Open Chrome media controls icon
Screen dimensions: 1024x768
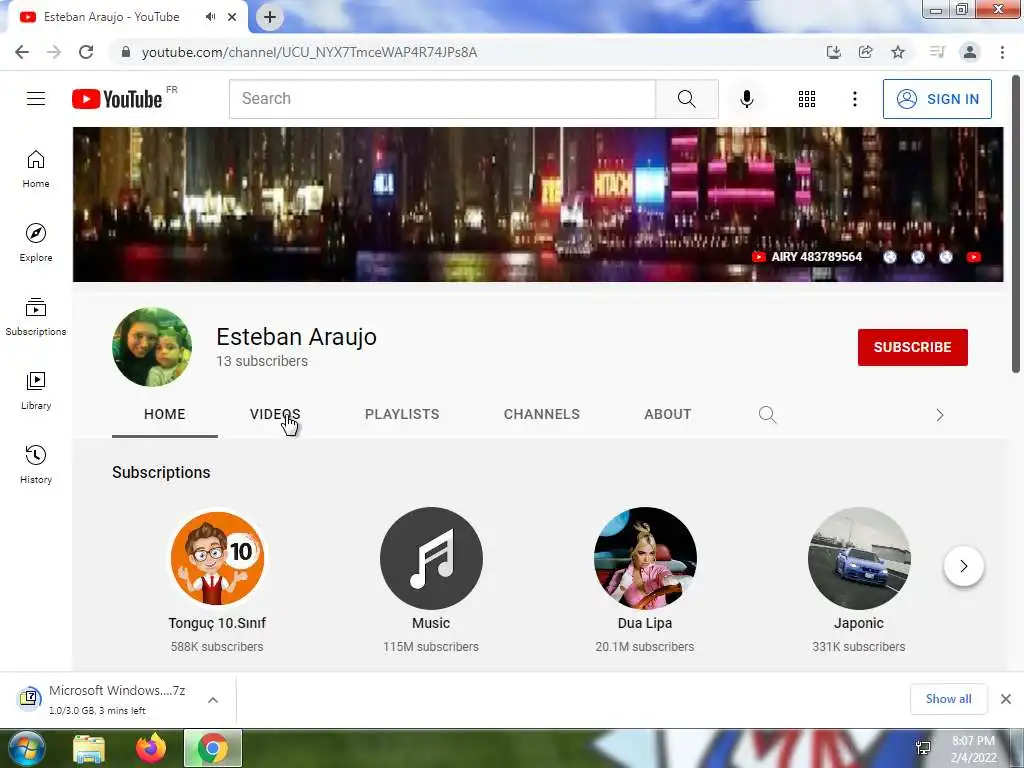[937, 52]
